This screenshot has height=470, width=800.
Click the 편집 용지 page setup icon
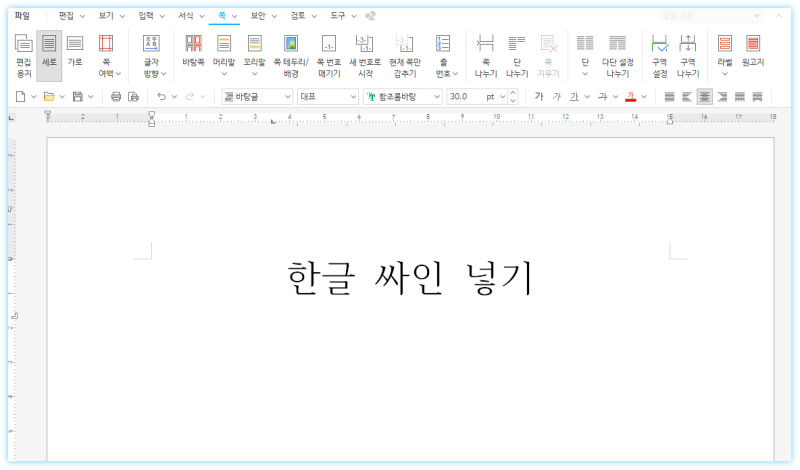23,54
